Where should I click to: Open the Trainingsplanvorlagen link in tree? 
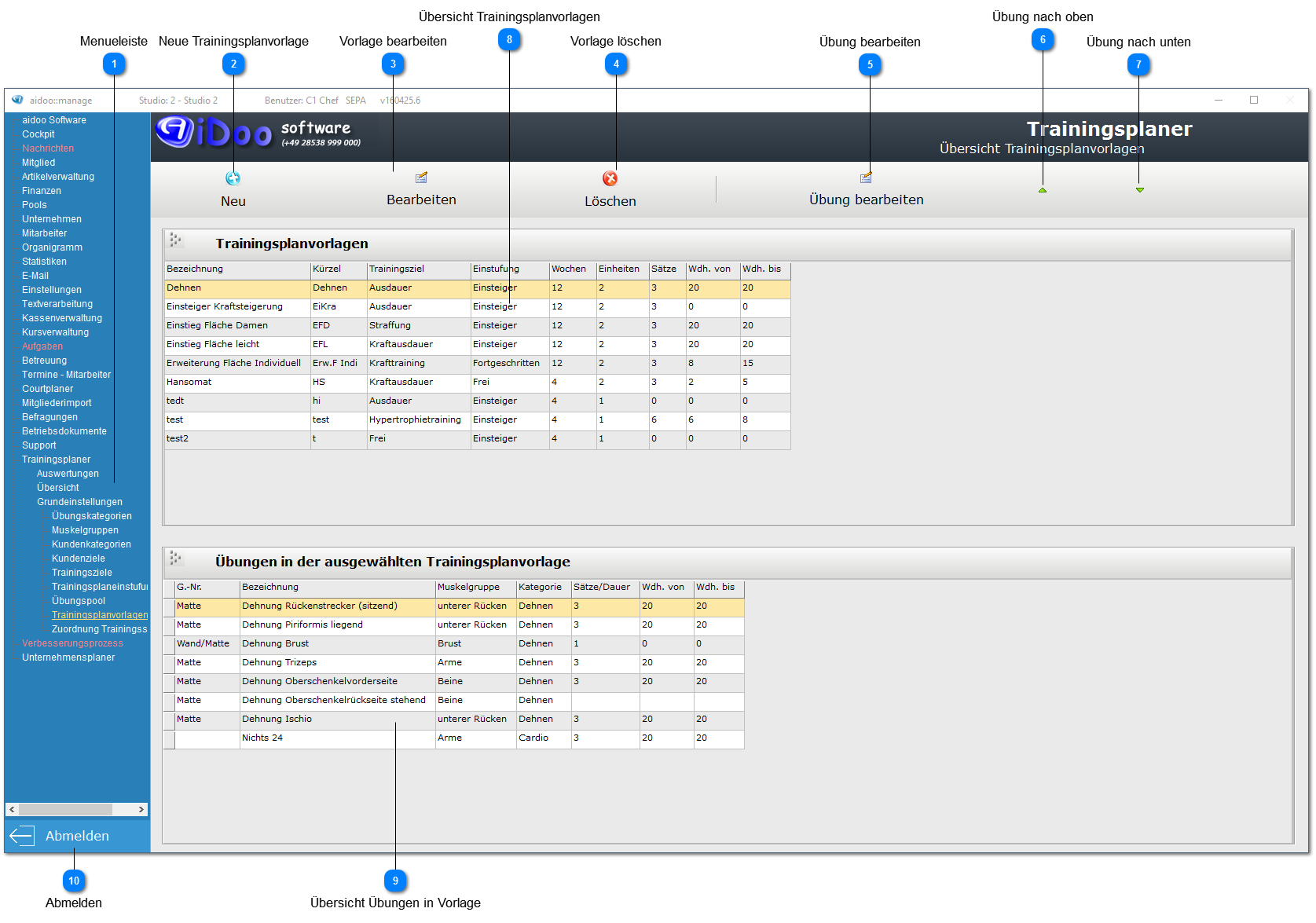100,615
